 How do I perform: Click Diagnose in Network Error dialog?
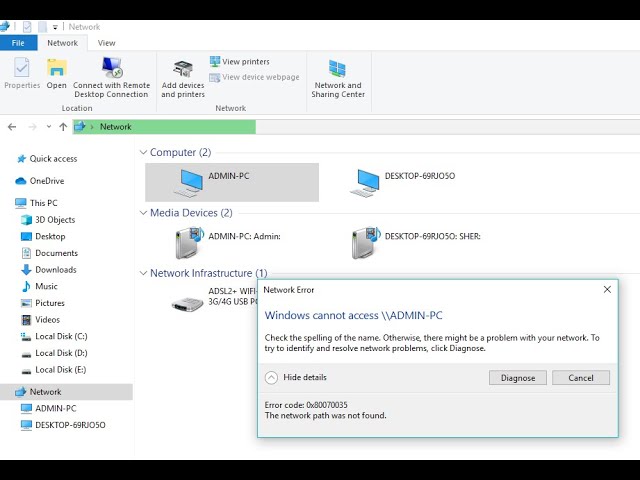518,378
